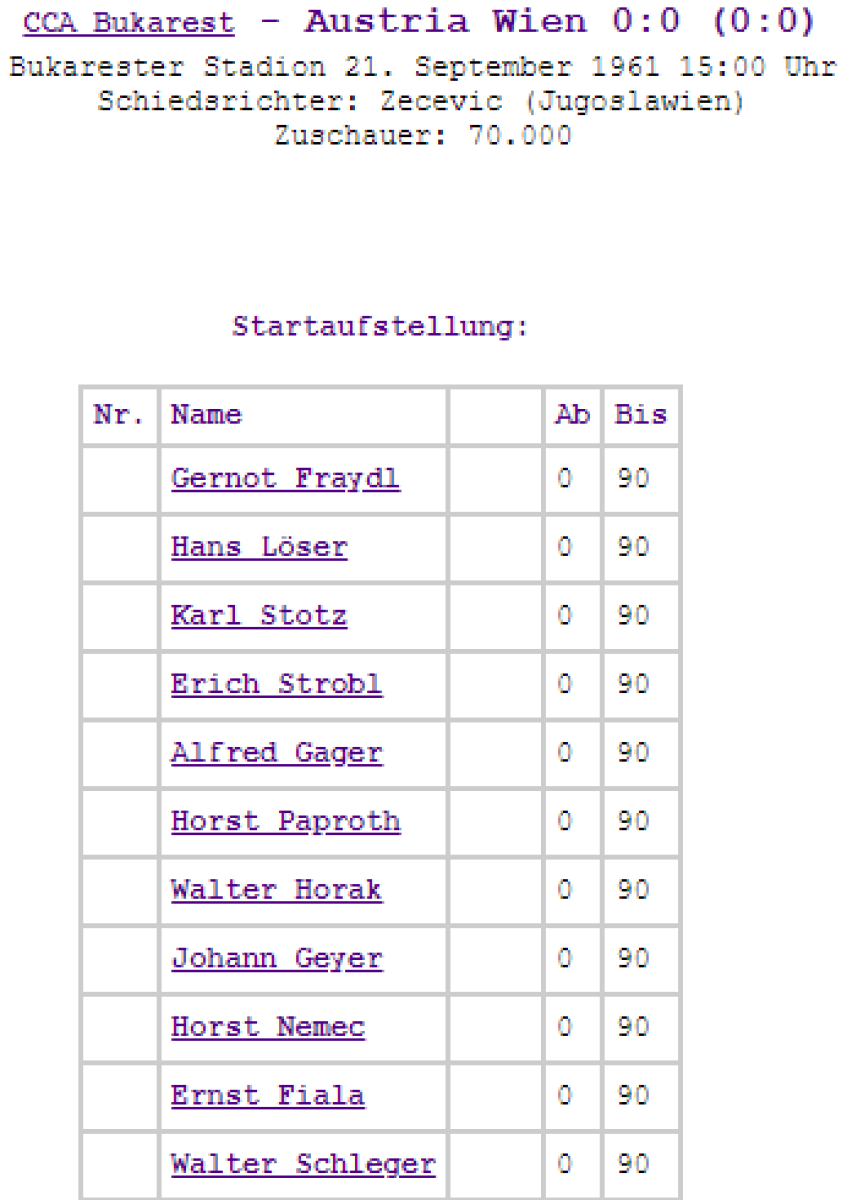Open the CCA Bukarest team link
The height and width of the screenshot is (1200, 847).
128,23
